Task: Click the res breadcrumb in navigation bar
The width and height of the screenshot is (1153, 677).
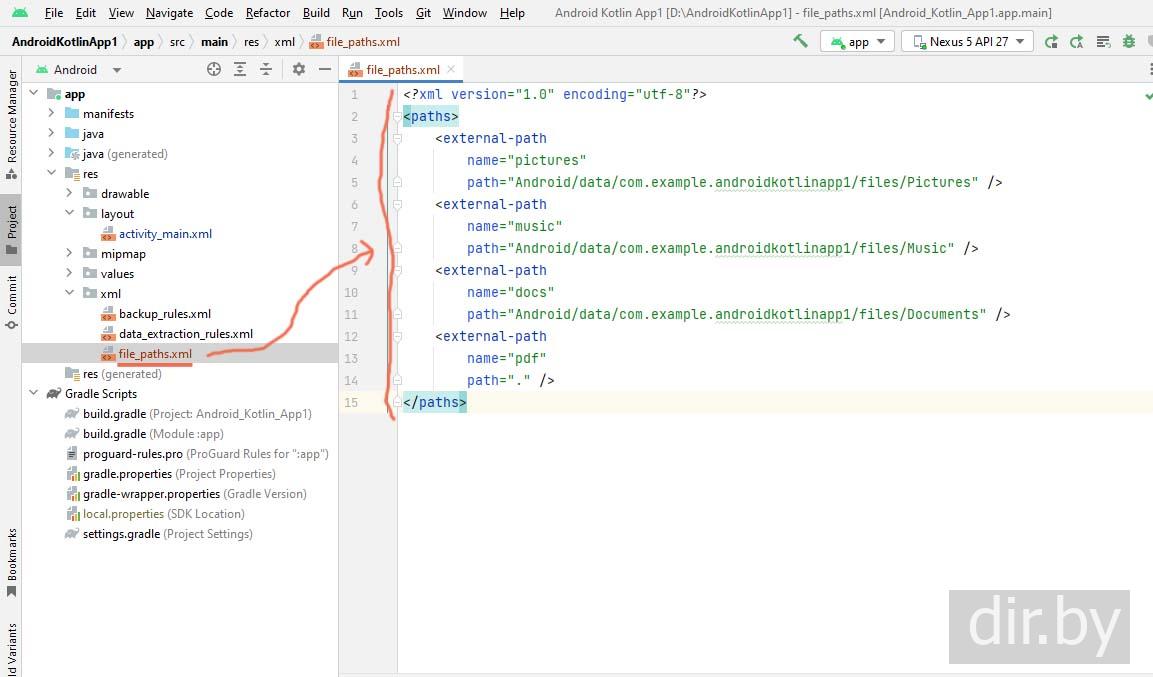Action: (x=251, y=42)
